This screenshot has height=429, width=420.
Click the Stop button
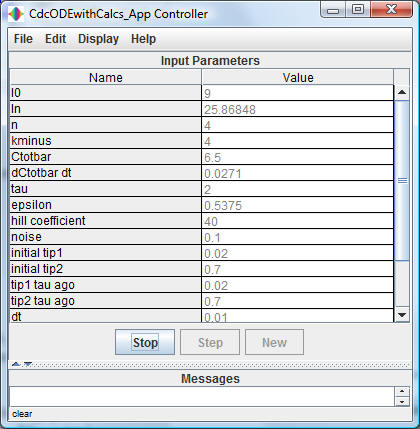click(x=145, y=342)
